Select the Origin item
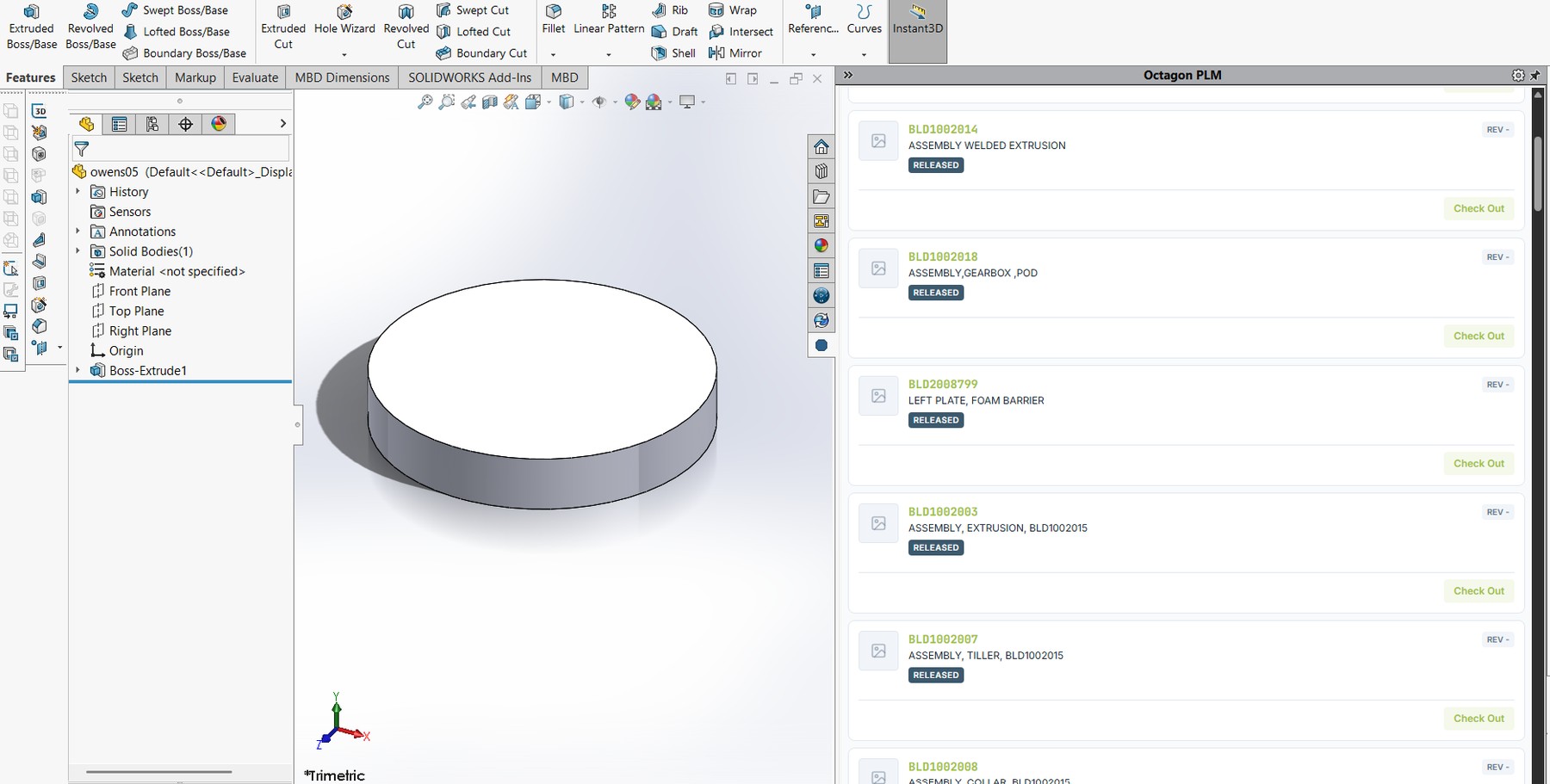 pos(117,350)
